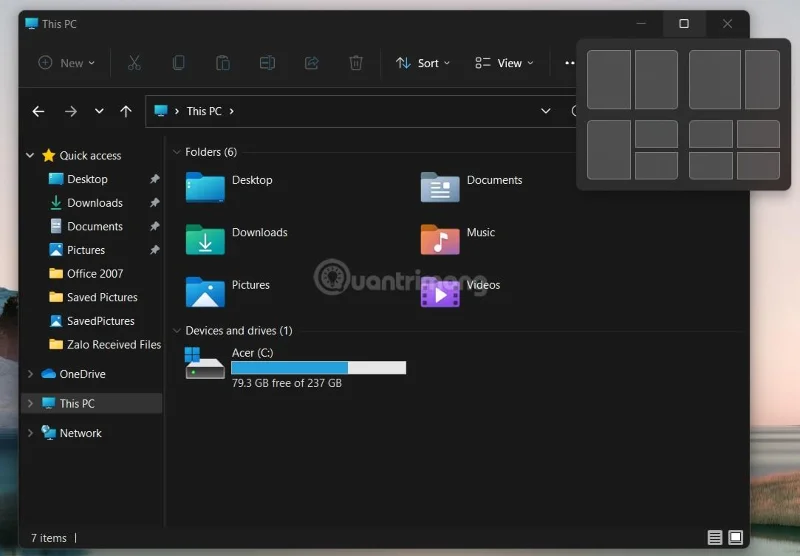800x556 pixels.
Task: Select Office 2007 folder in sidebar
Action: click(95, 273)
